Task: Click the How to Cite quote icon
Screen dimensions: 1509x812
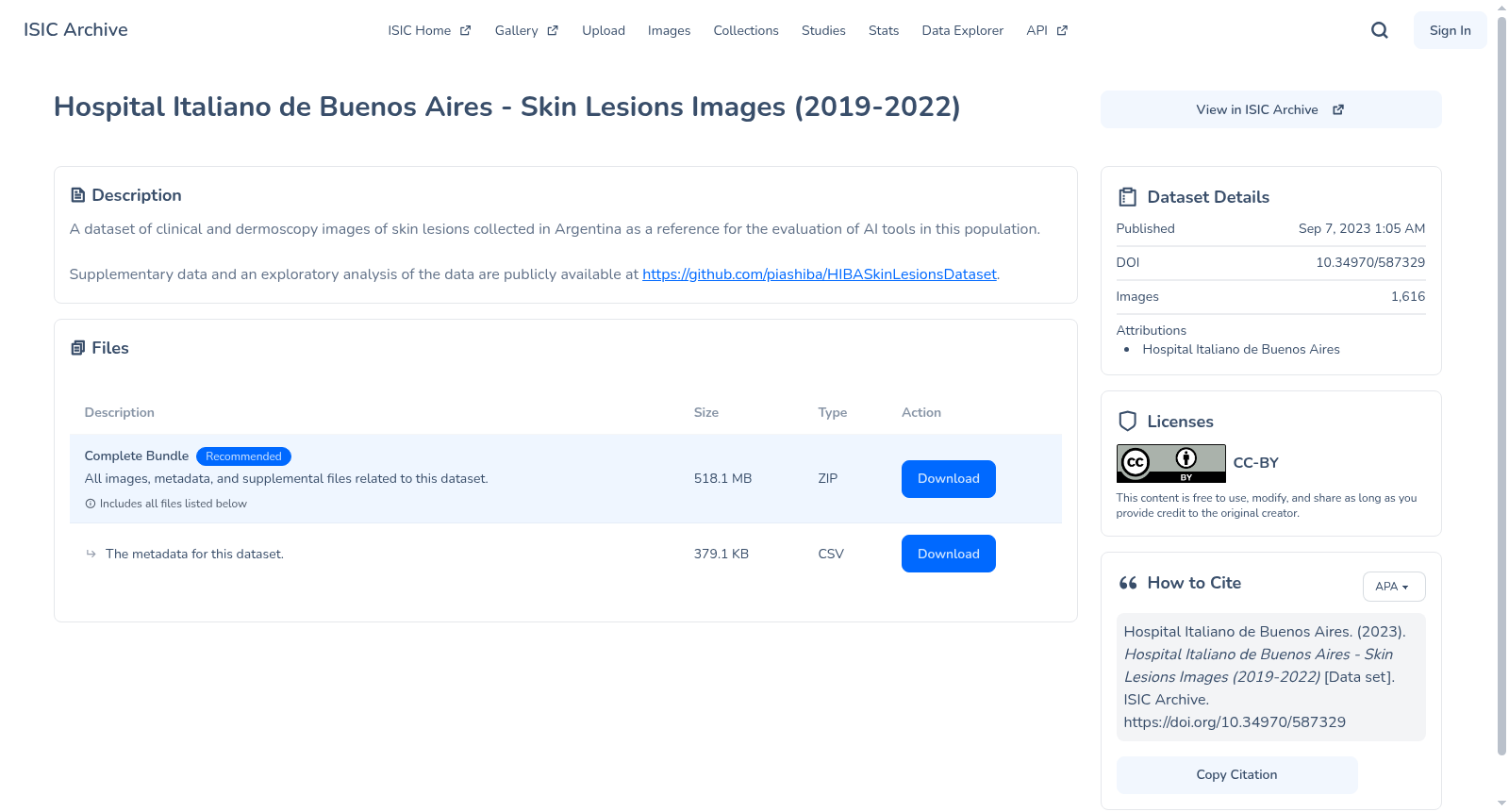Action: [1128, 583]
